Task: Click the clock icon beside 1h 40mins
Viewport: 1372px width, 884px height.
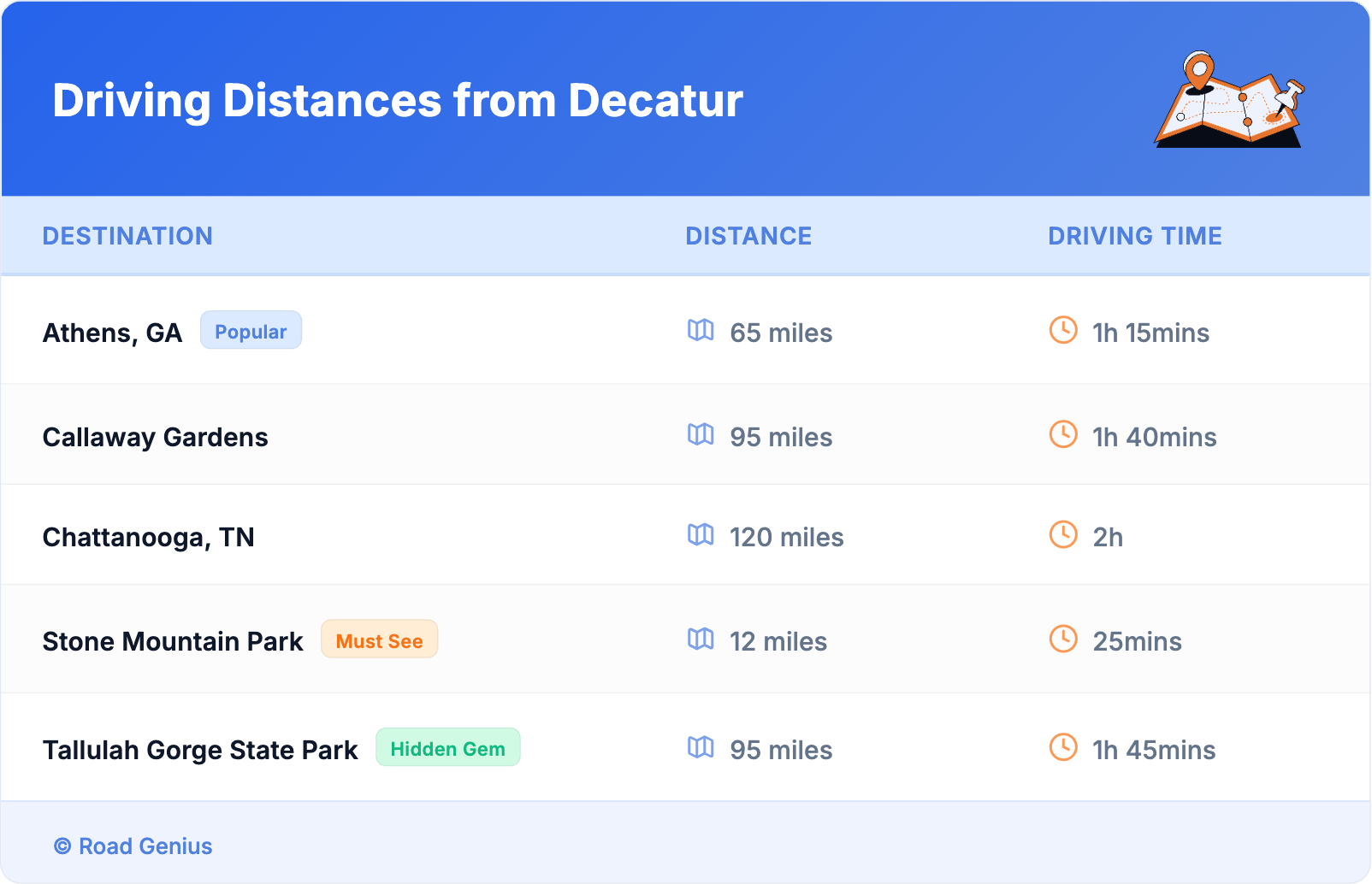Action: [x=1063, y=434]
